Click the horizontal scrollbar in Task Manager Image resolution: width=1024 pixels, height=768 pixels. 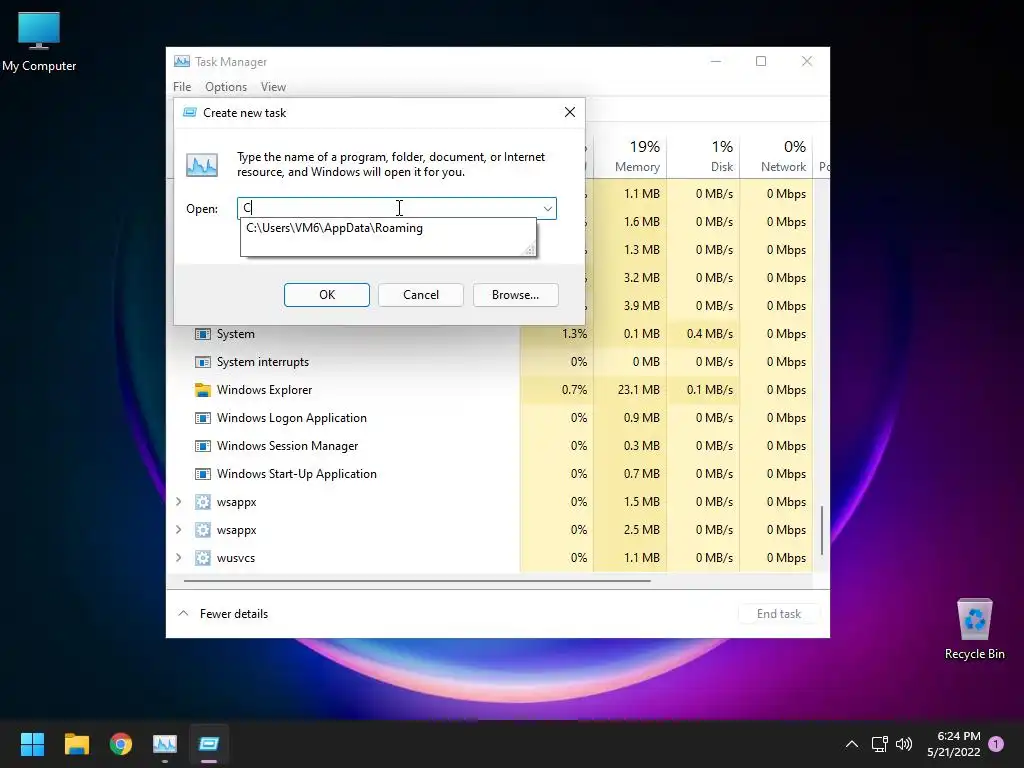pos(417,580)
